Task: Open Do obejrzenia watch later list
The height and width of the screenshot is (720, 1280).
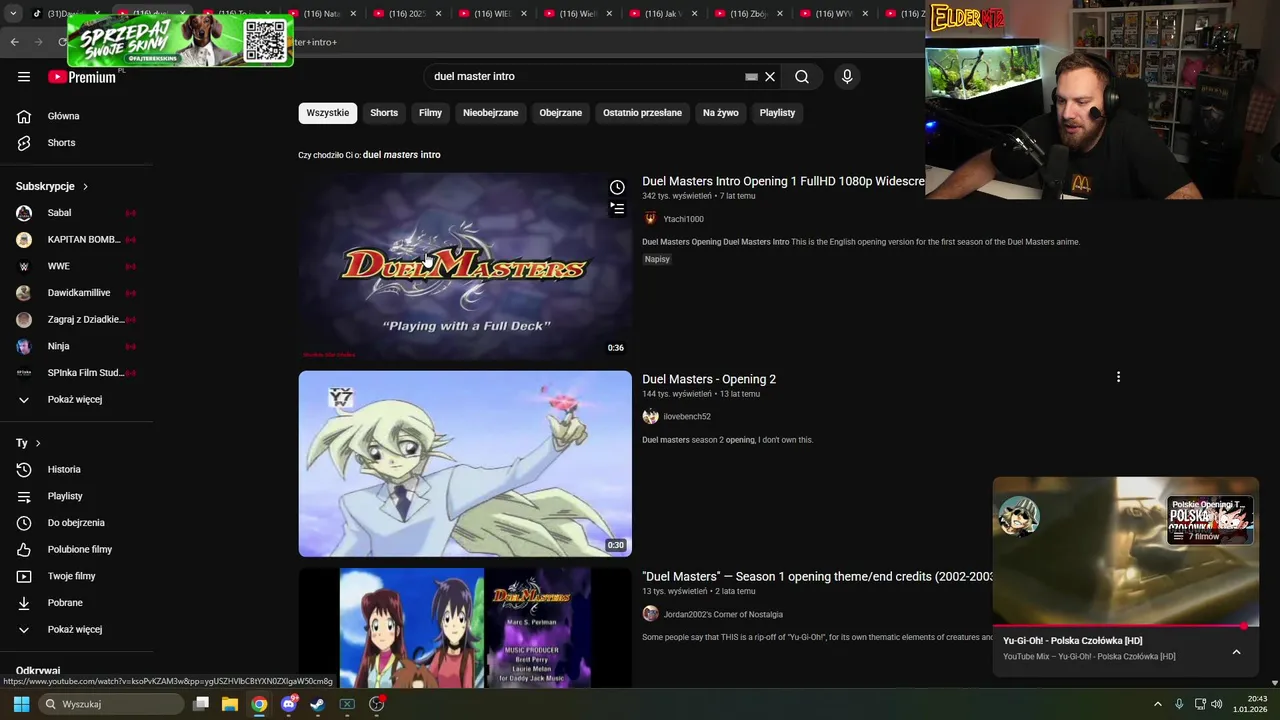Action: tap(76, 523)
